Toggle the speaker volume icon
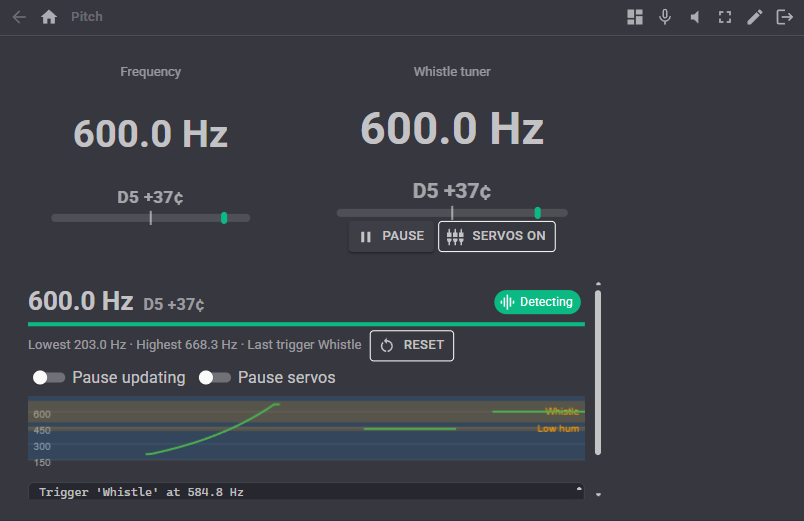804x521 pixels. coord(695,17)
